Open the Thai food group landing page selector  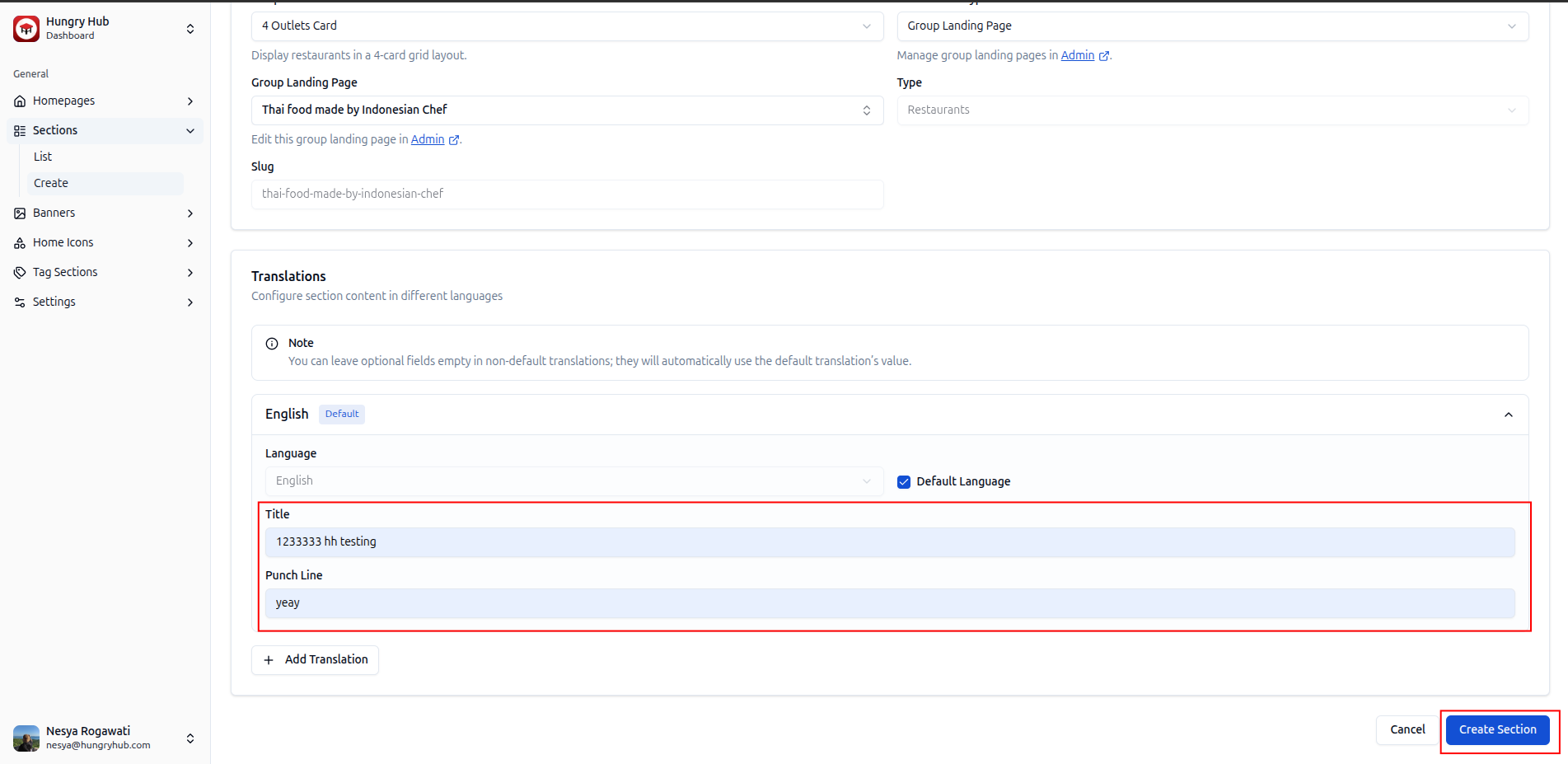567,110
